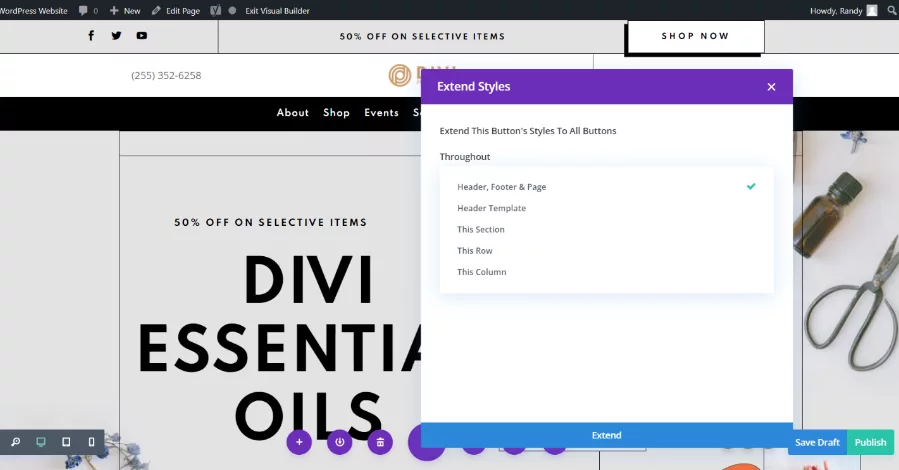Choose Header Template in the list
Viewport: 899px width, 470px height.
[607, 208]
